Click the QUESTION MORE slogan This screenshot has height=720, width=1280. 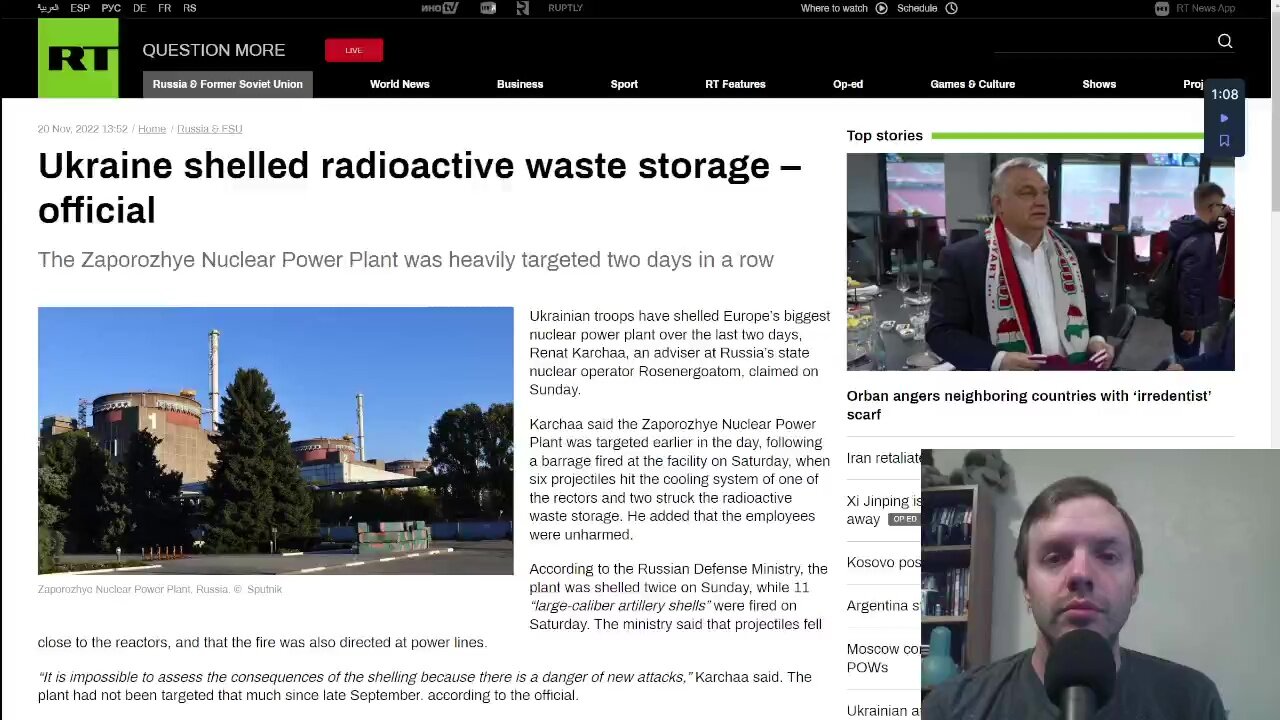point(214,50)
